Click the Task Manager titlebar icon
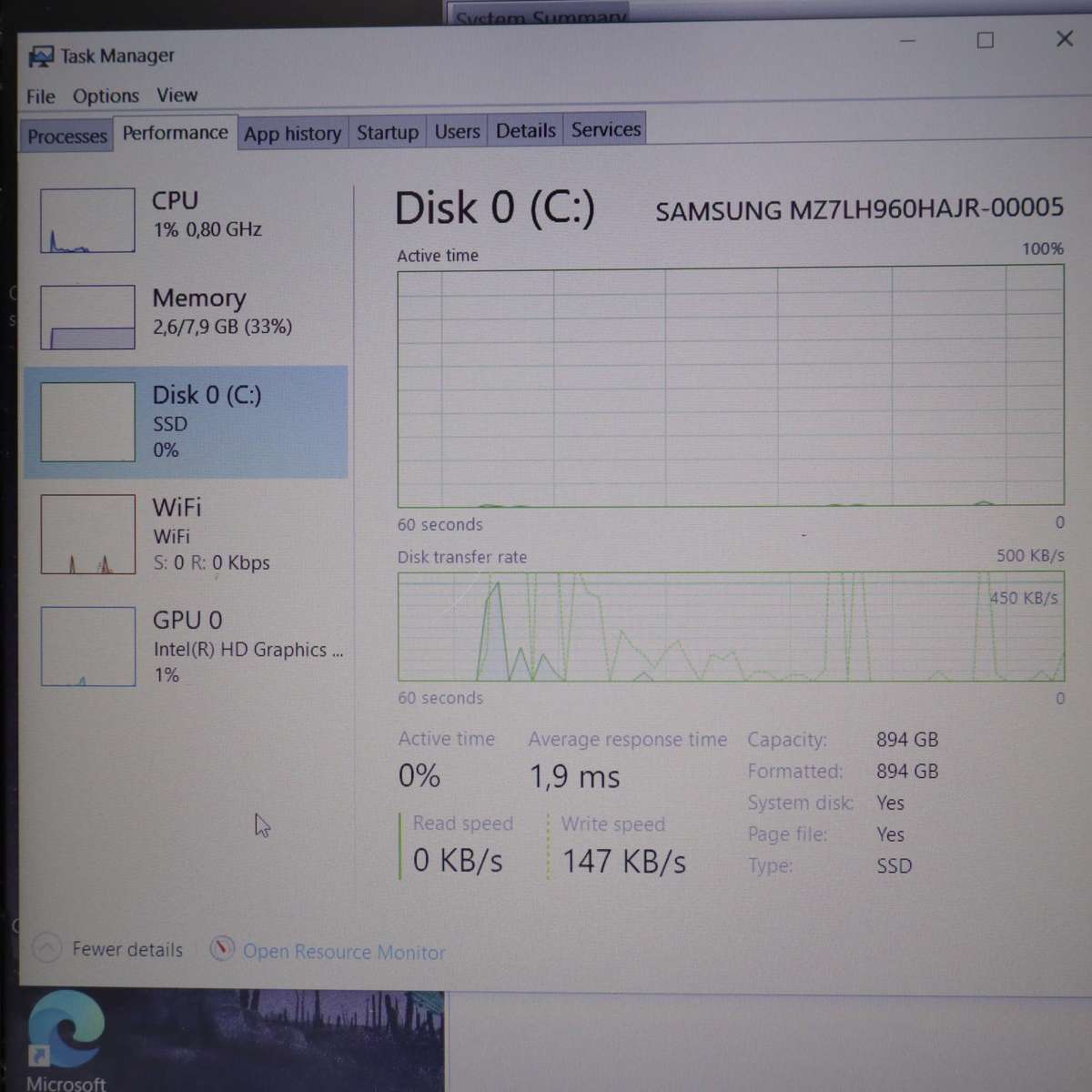Image resolution: width=1092 pixels, height=1092 pixels. pos(40,56)
